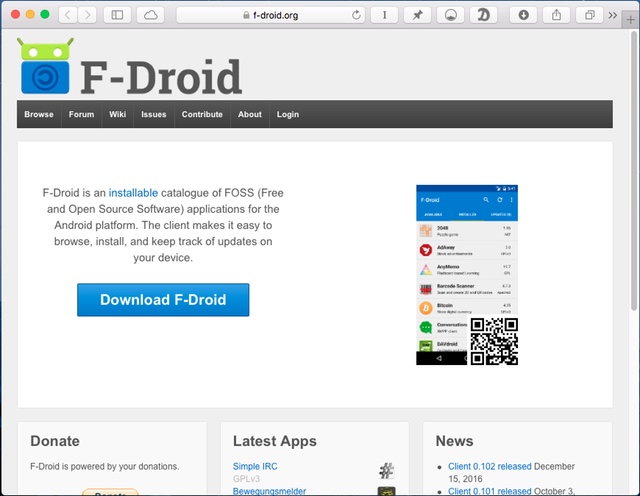The width and height of the screenshot is (640, 496).
Task: Click "F-Droid is powered by your donations." text
Action: [x=104, y=466]
